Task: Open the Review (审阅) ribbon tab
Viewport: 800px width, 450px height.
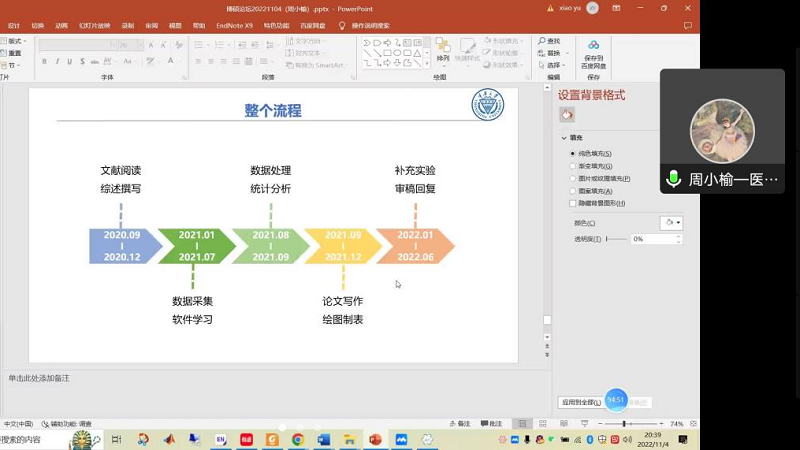Action: [152, 26]
